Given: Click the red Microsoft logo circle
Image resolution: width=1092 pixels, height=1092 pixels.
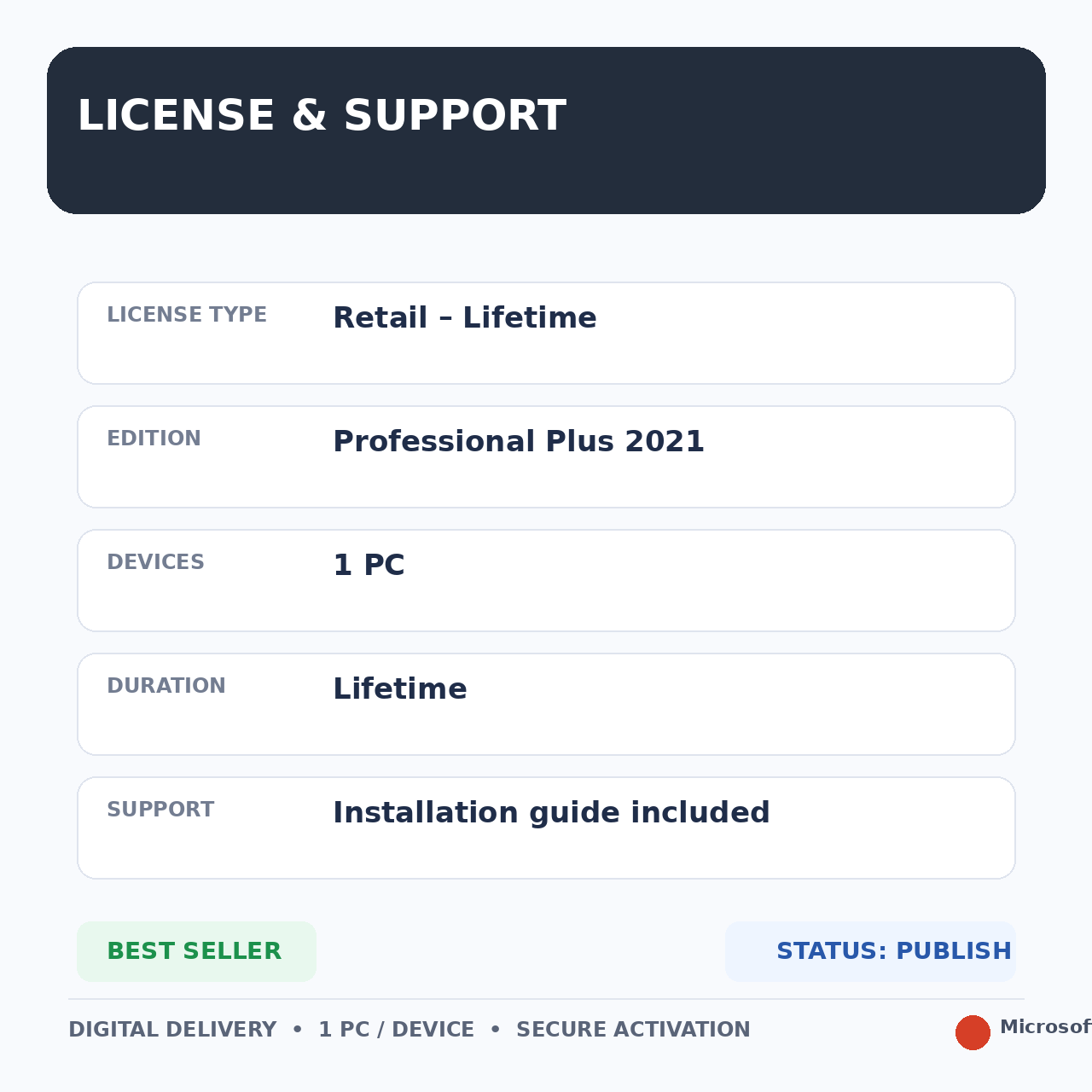Looking at the screenshot, I should [973, 1032].
